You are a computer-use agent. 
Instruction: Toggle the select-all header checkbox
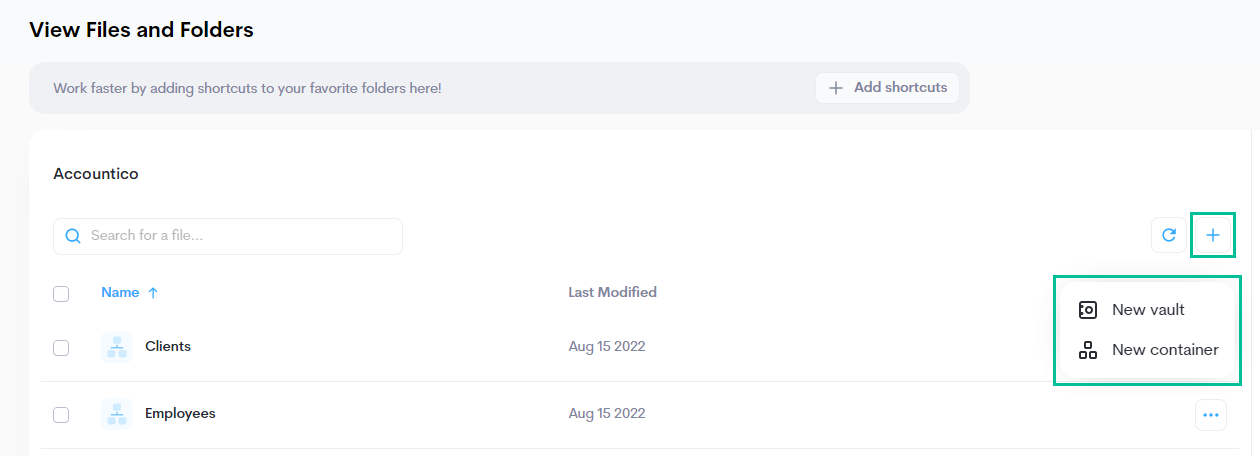click(61, 294)
